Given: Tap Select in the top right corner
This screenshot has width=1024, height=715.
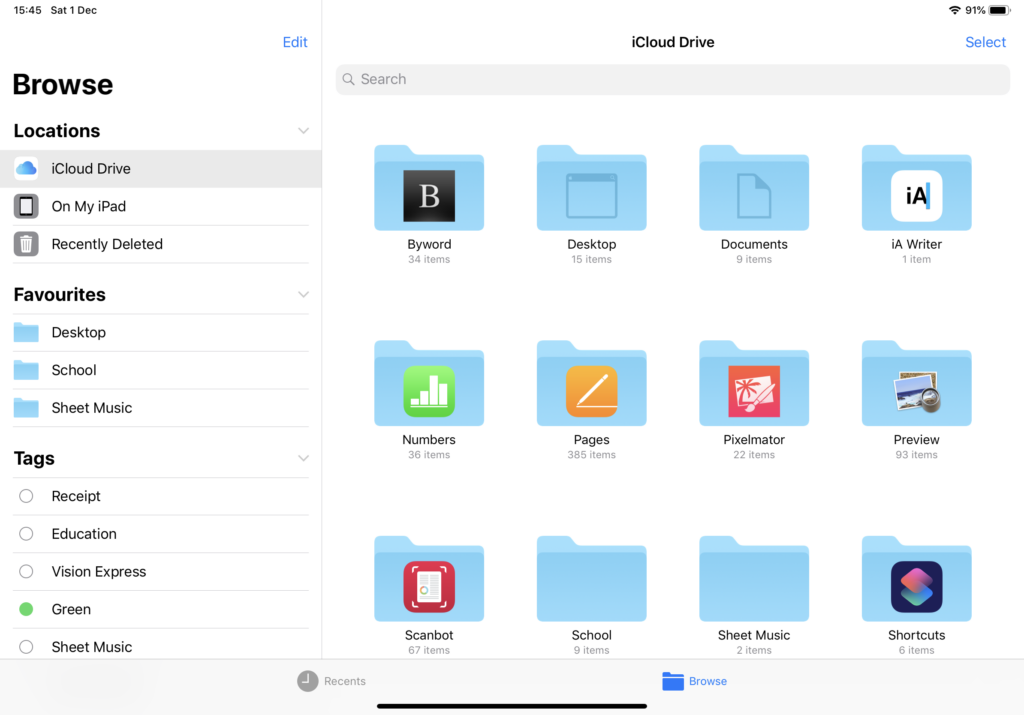Looking at the screenshot, I should (x=985, y=42).
